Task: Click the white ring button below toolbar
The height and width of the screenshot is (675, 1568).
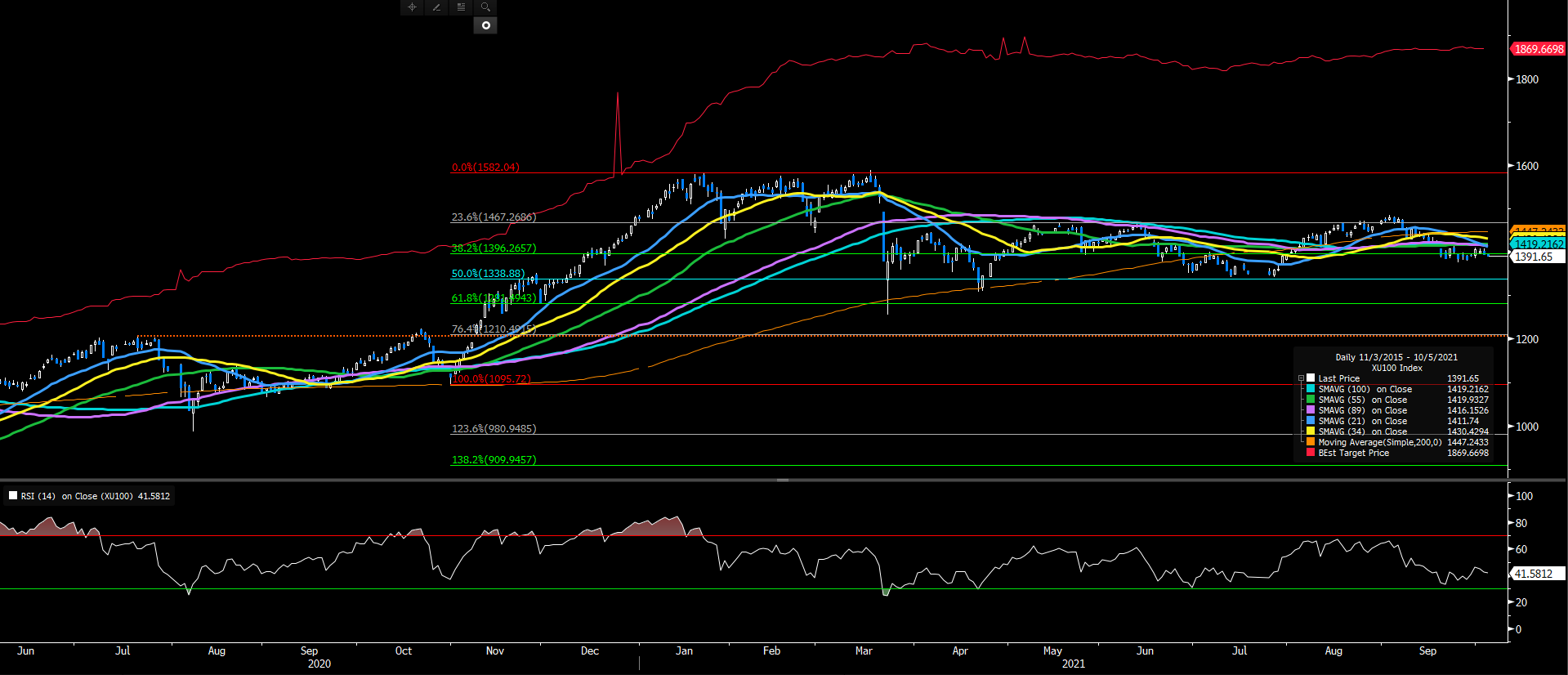Action: (485, 26)
